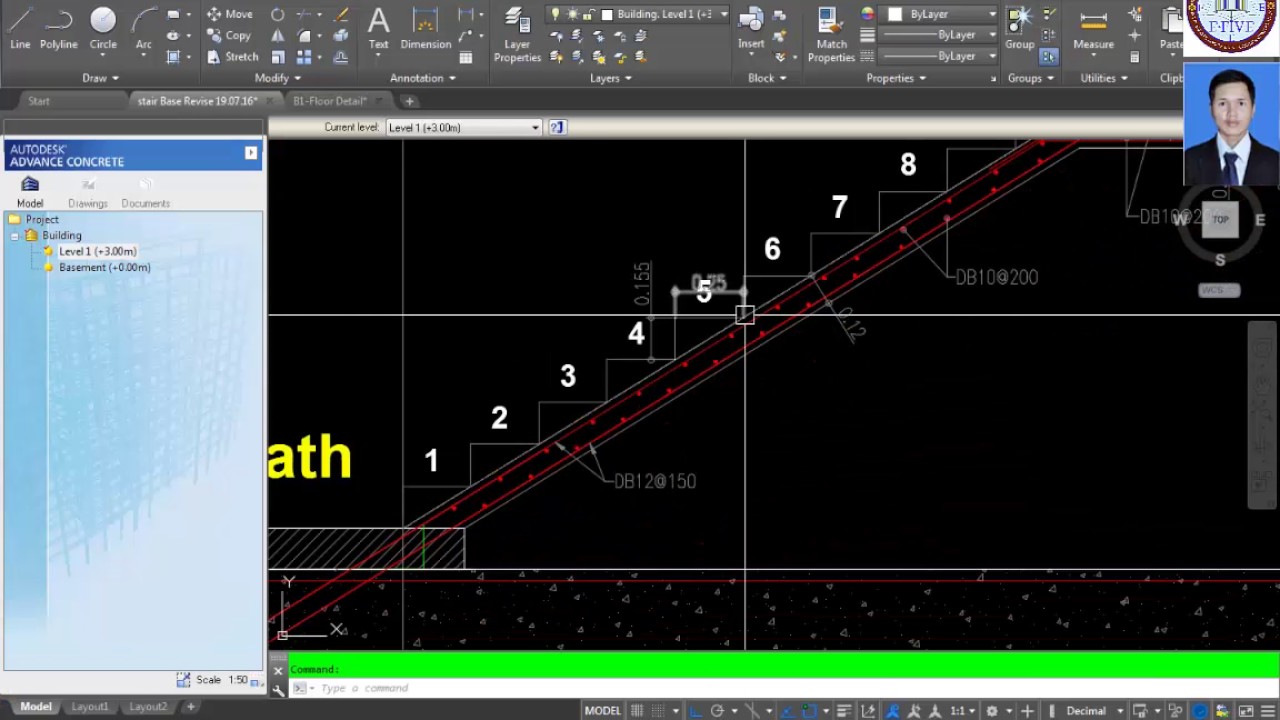Click the object color wheel icon
This screenshot has width=1280, height=720.
[867, 14]
